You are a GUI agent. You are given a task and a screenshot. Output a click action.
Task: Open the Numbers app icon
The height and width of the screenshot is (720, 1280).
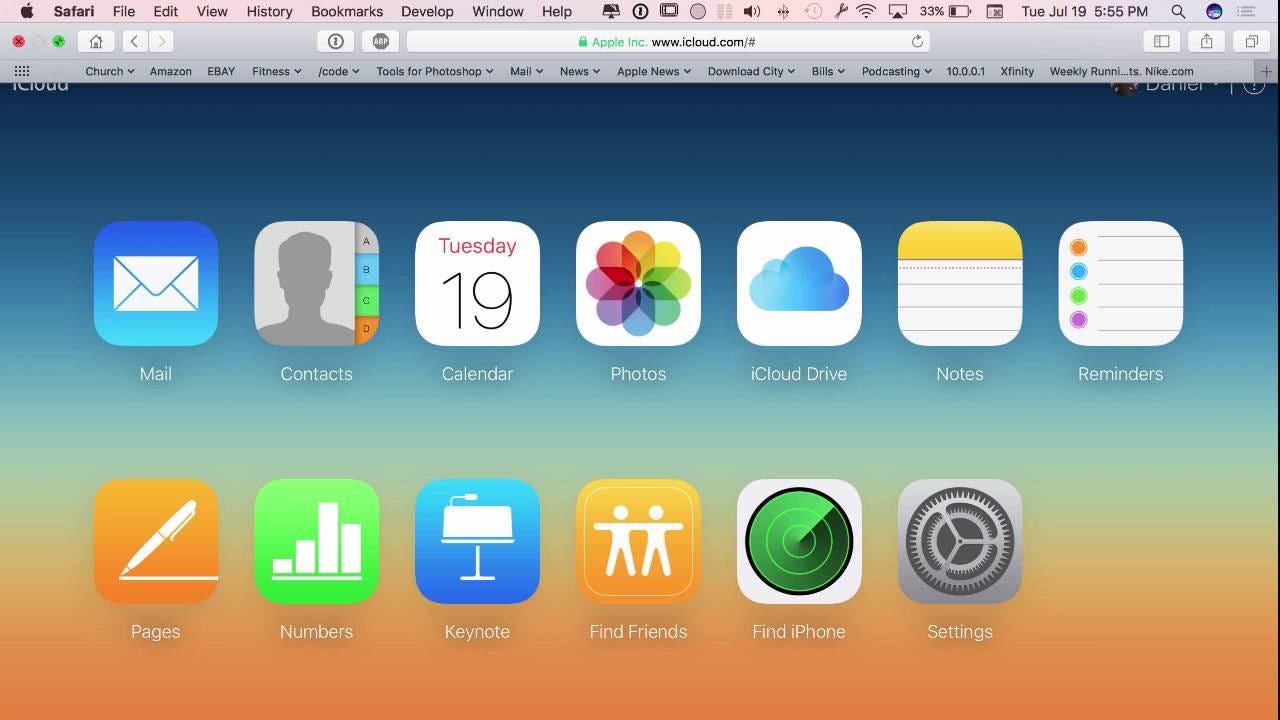point(317,541)
